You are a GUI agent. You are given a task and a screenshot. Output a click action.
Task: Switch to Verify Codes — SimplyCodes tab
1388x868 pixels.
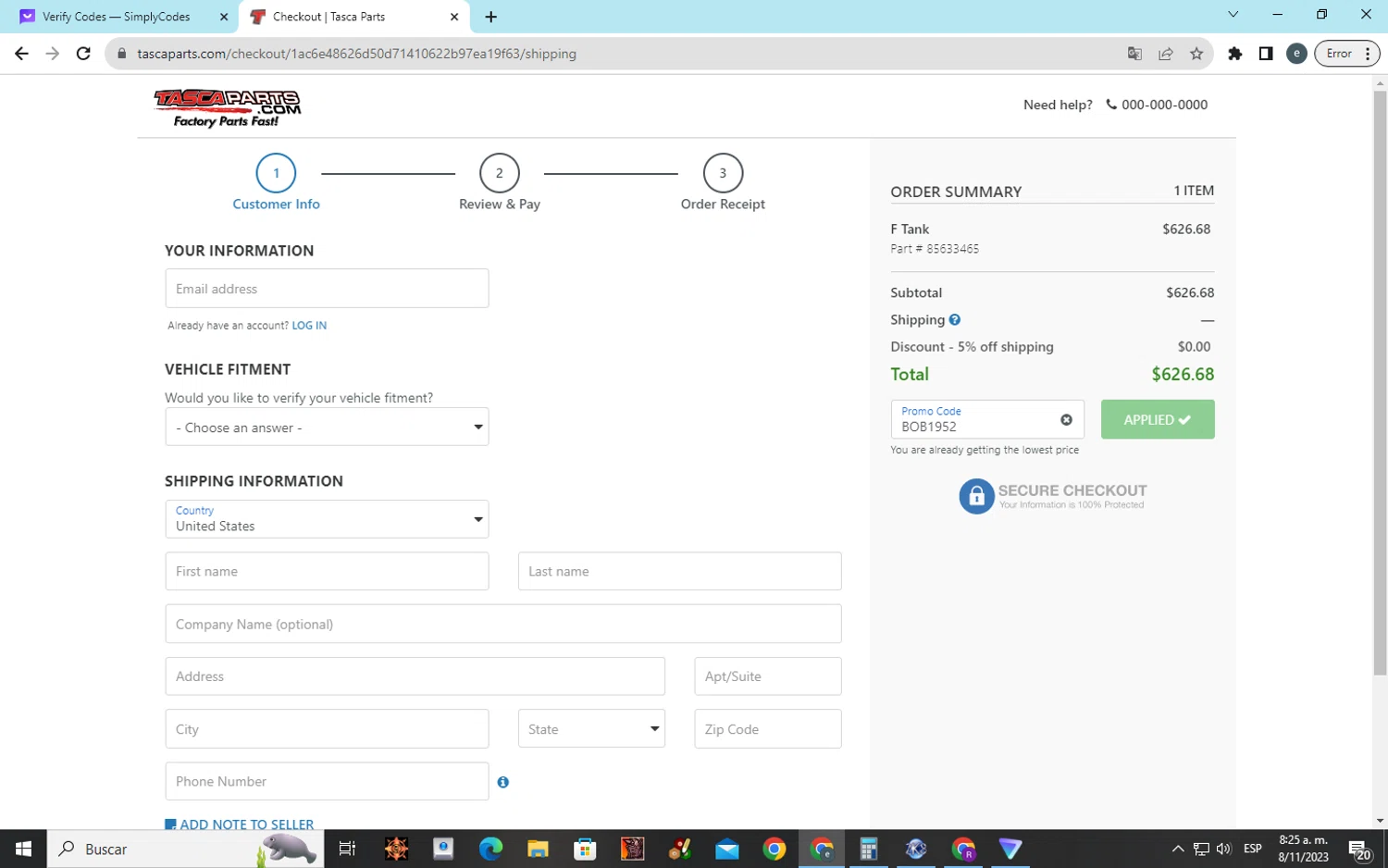click(x=117, y=17)
